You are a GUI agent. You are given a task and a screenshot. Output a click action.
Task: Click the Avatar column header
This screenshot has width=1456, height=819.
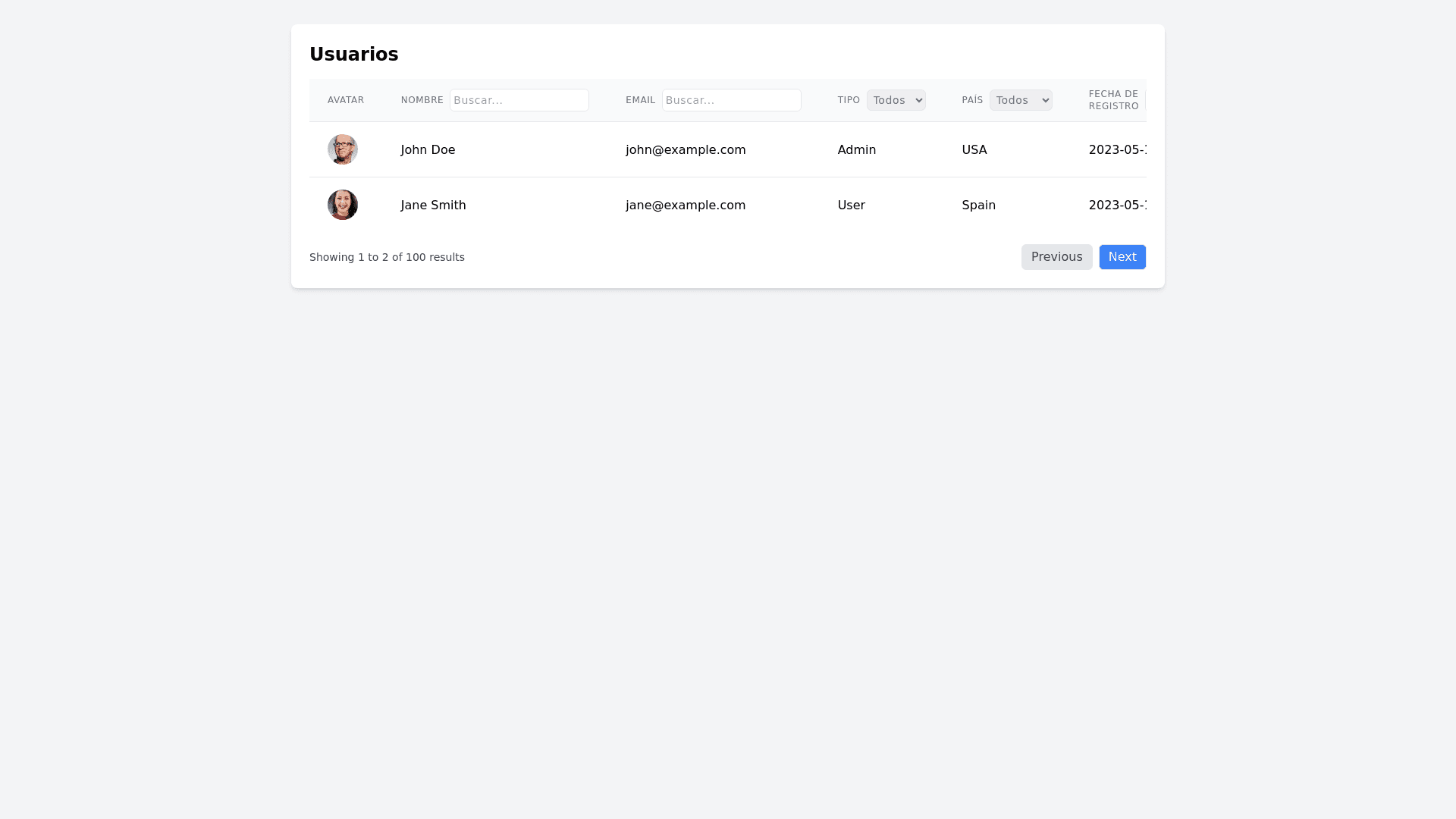click(x=346, y=100)
